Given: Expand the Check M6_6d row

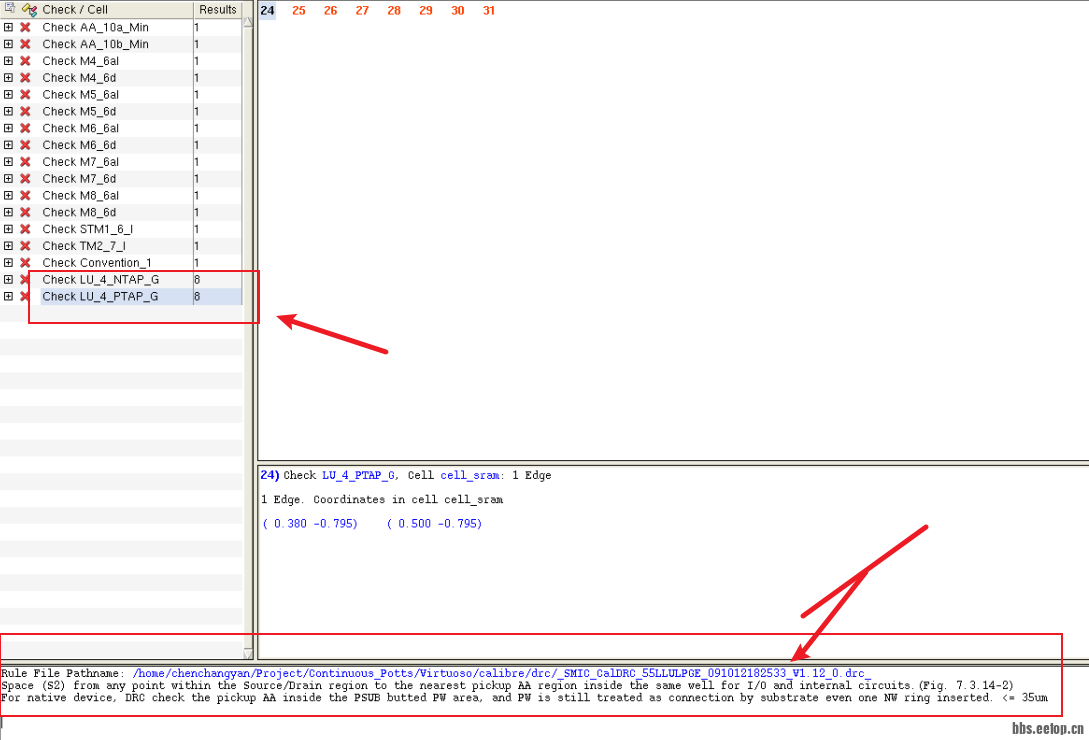Looking at the screenshot, I should click(8, 145).
